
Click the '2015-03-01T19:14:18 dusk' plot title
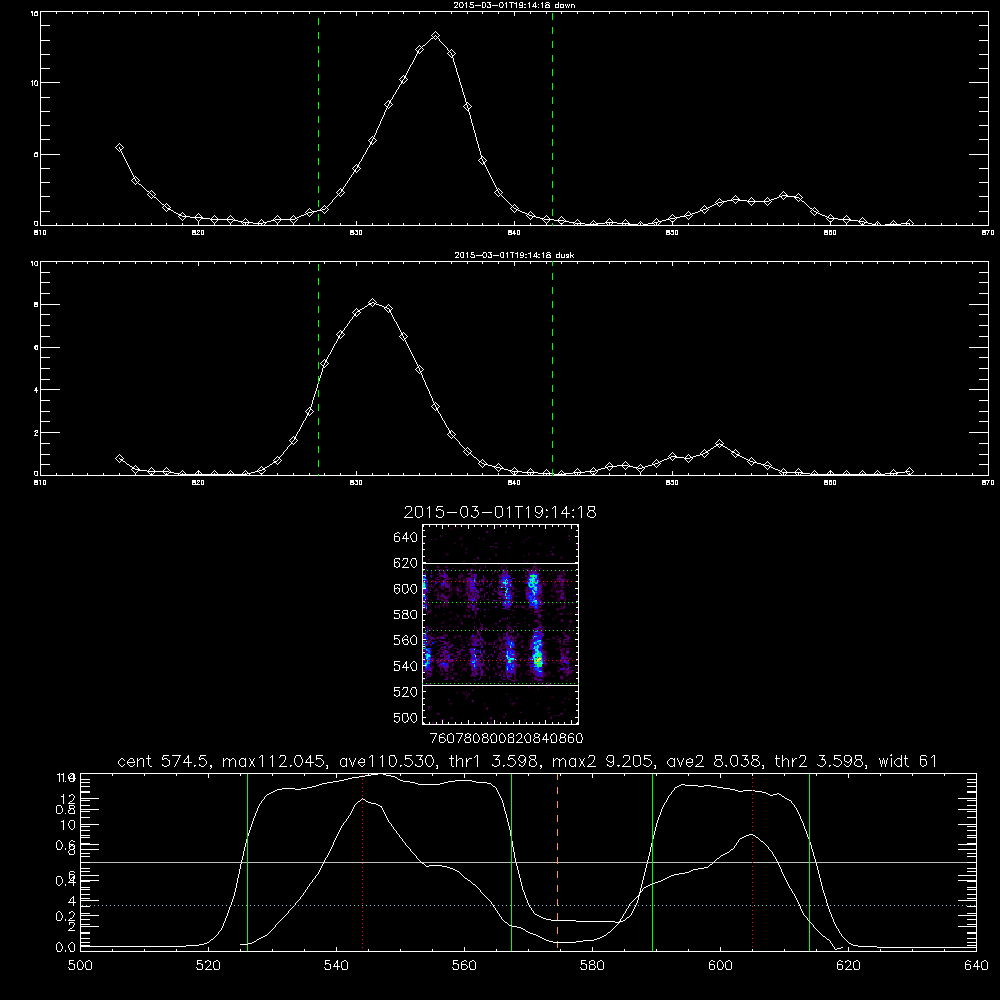click(x=514, y=255)
